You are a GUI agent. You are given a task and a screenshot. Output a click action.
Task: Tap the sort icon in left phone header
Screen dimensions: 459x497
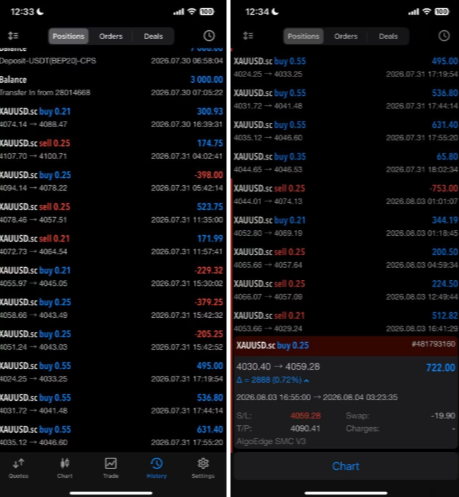pos(13,36)
